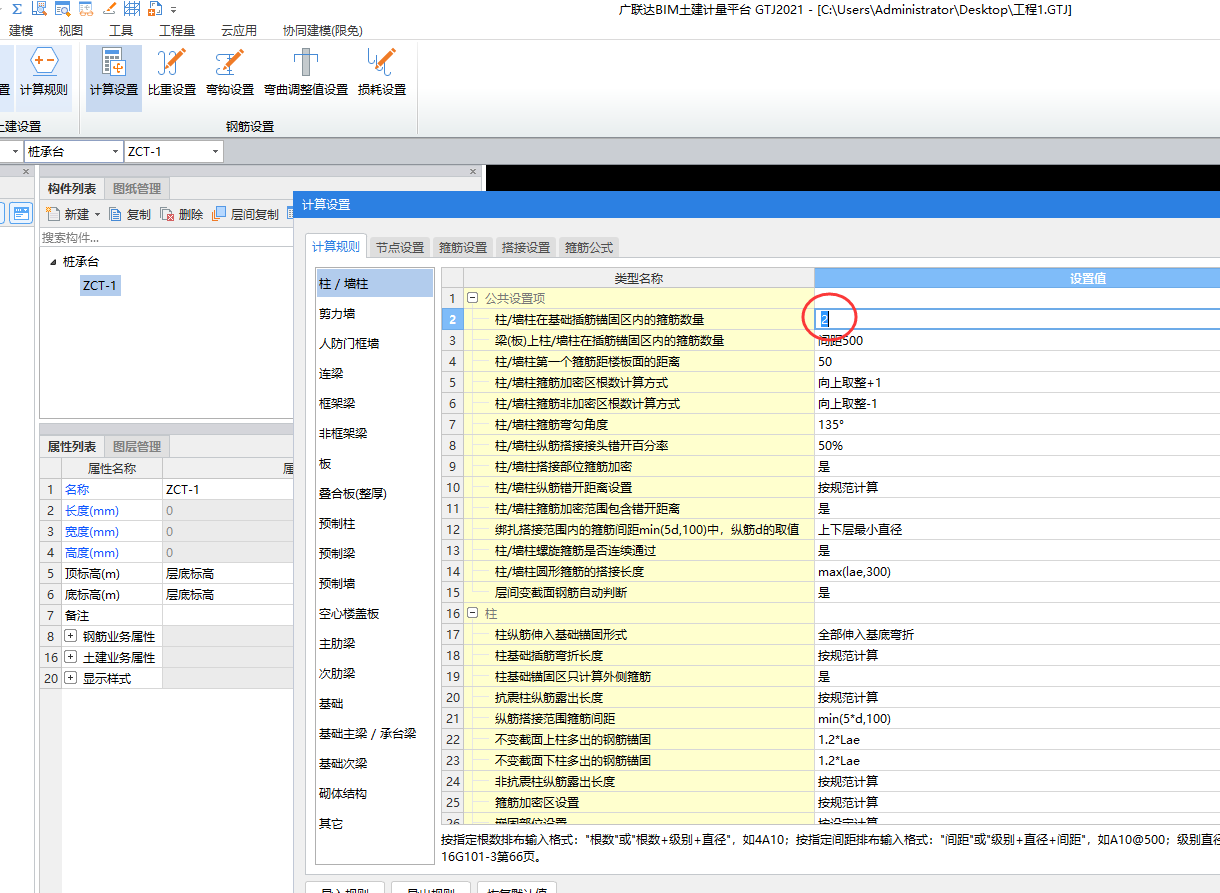Collapse the 桩承台 tree node
Image resolution: width=1220 pixels, height=893 pixels.
[52, 262]
